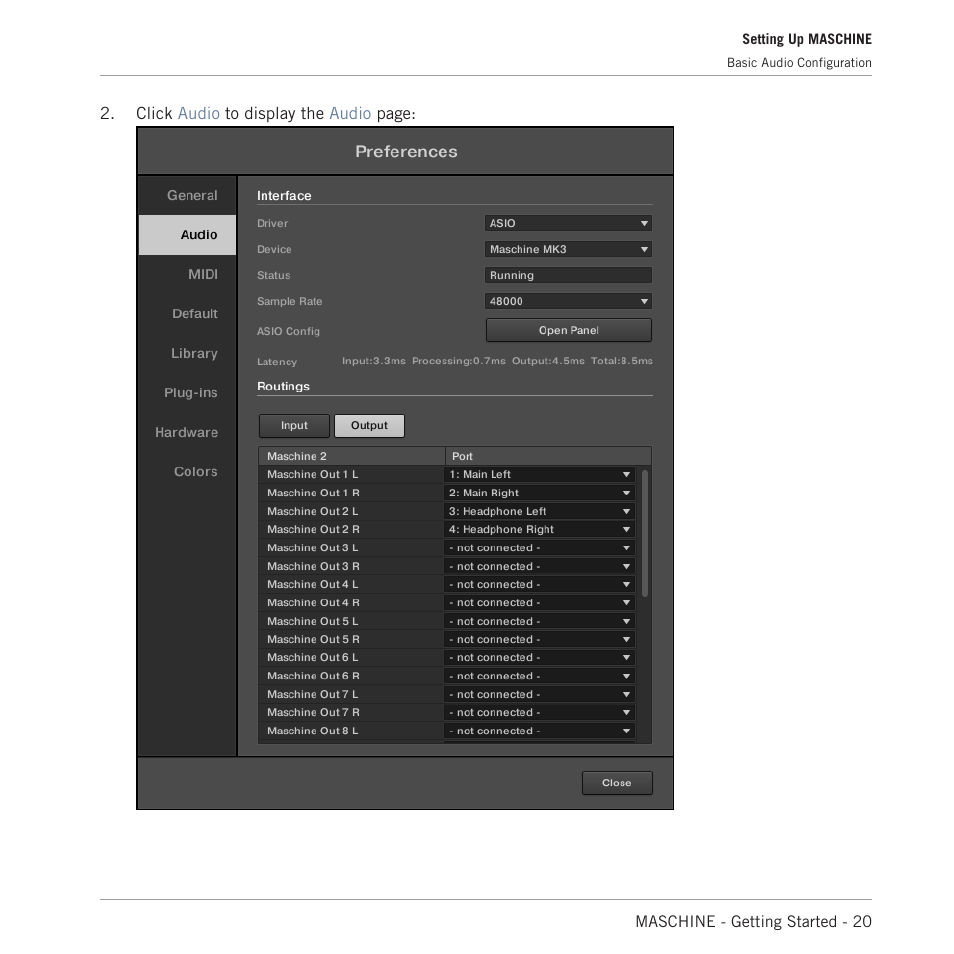
Task: Click the first blue Audio link in instructions
Action: coord(198,114)
